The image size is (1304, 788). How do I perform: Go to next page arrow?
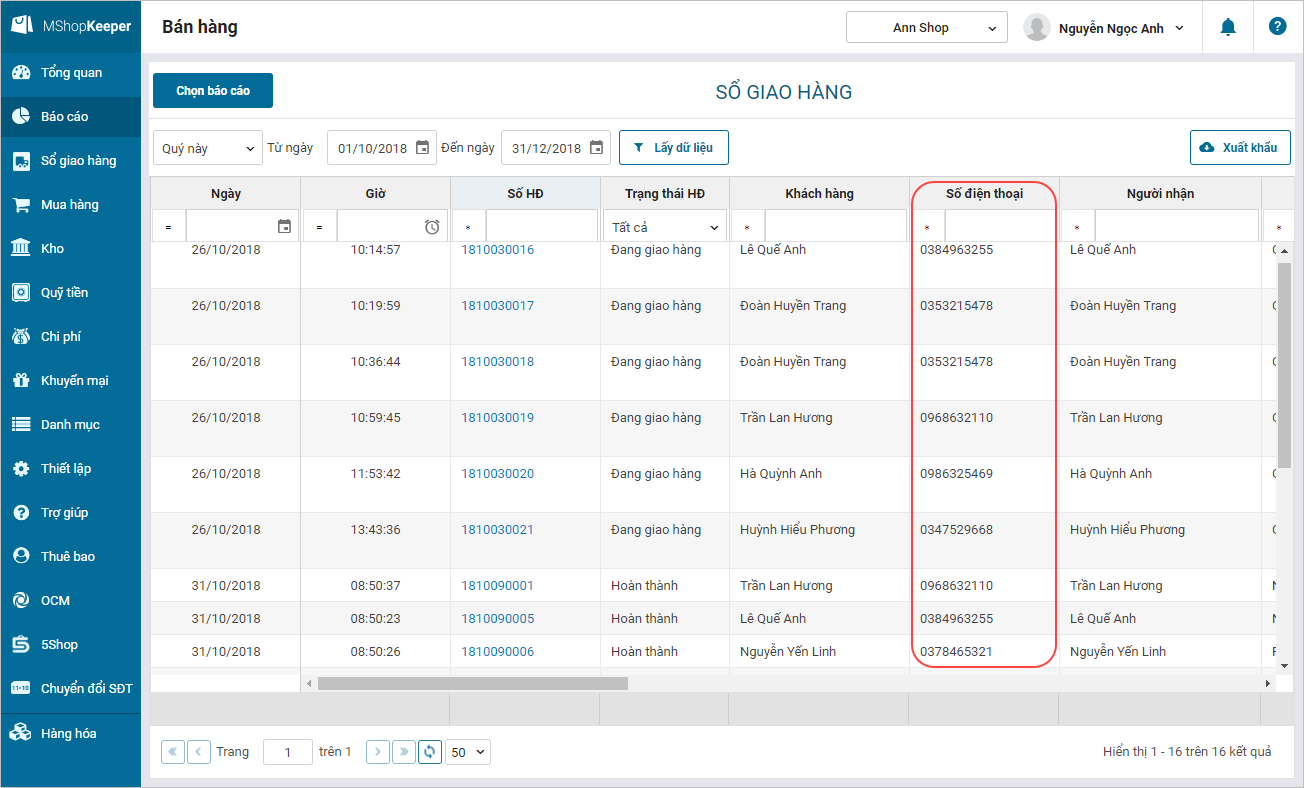[x=377, y=752]
